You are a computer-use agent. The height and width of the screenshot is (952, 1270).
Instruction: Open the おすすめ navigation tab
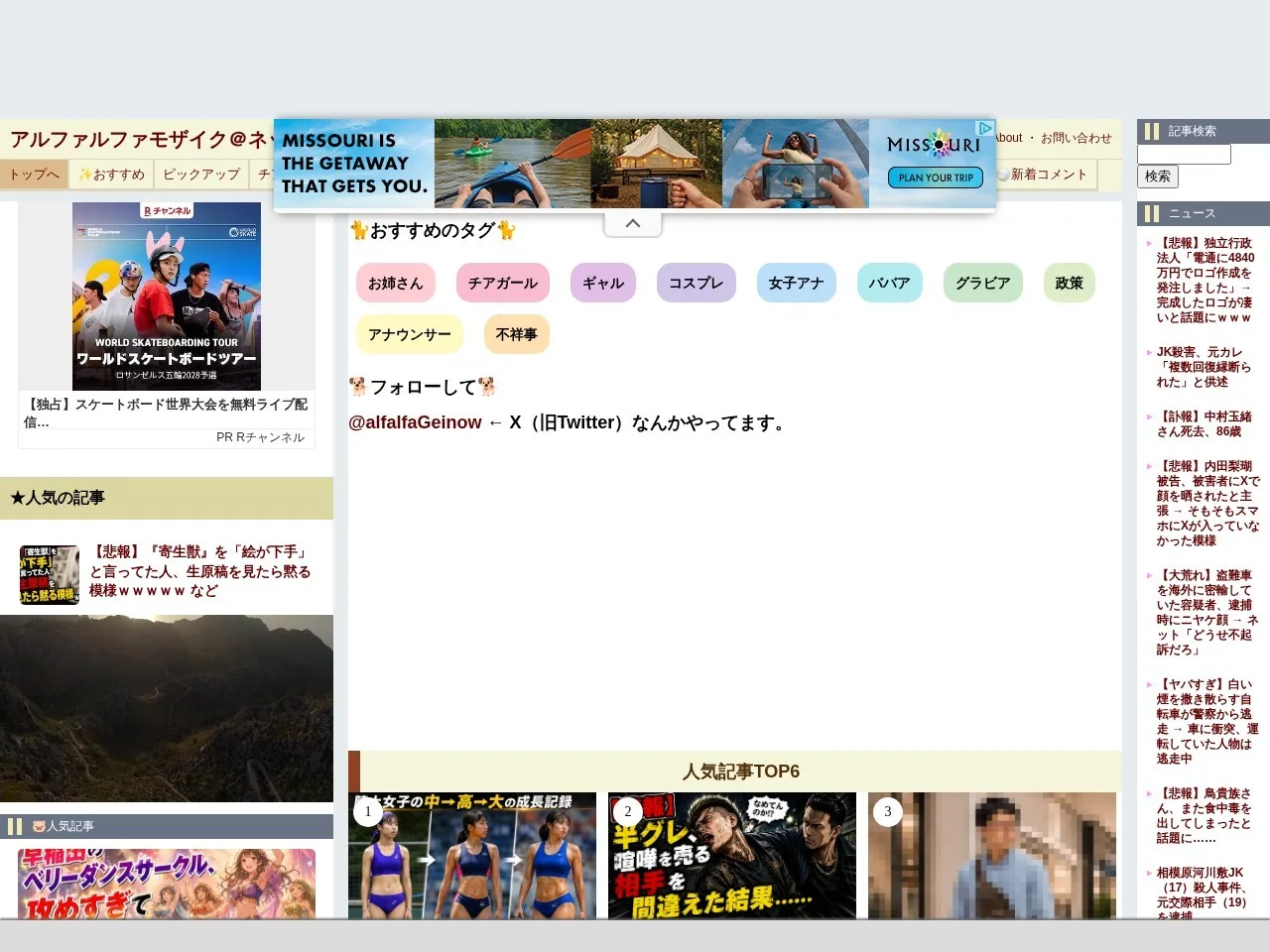coord(112,175)
